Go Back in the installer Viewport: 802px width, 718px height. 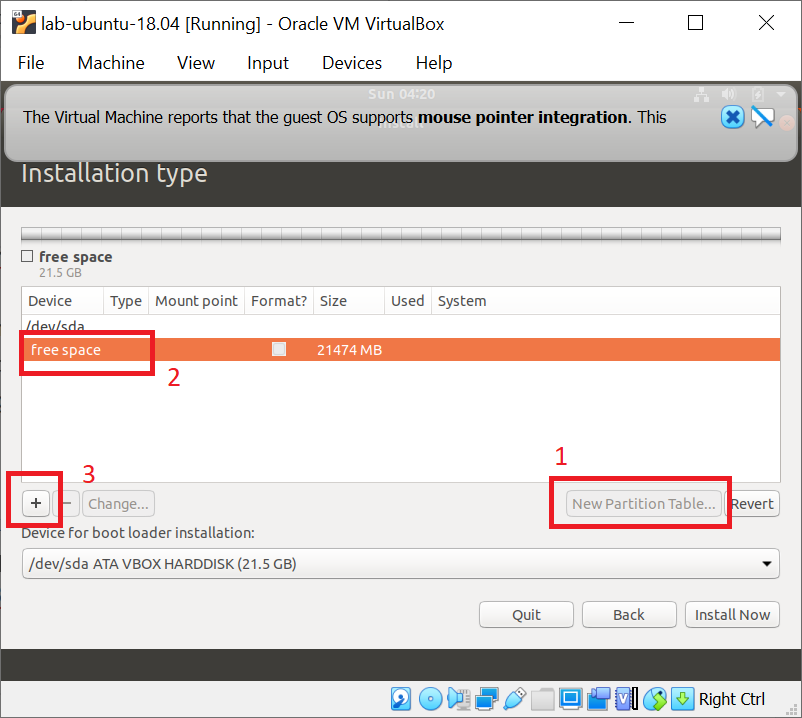click(x=629, y=614)
